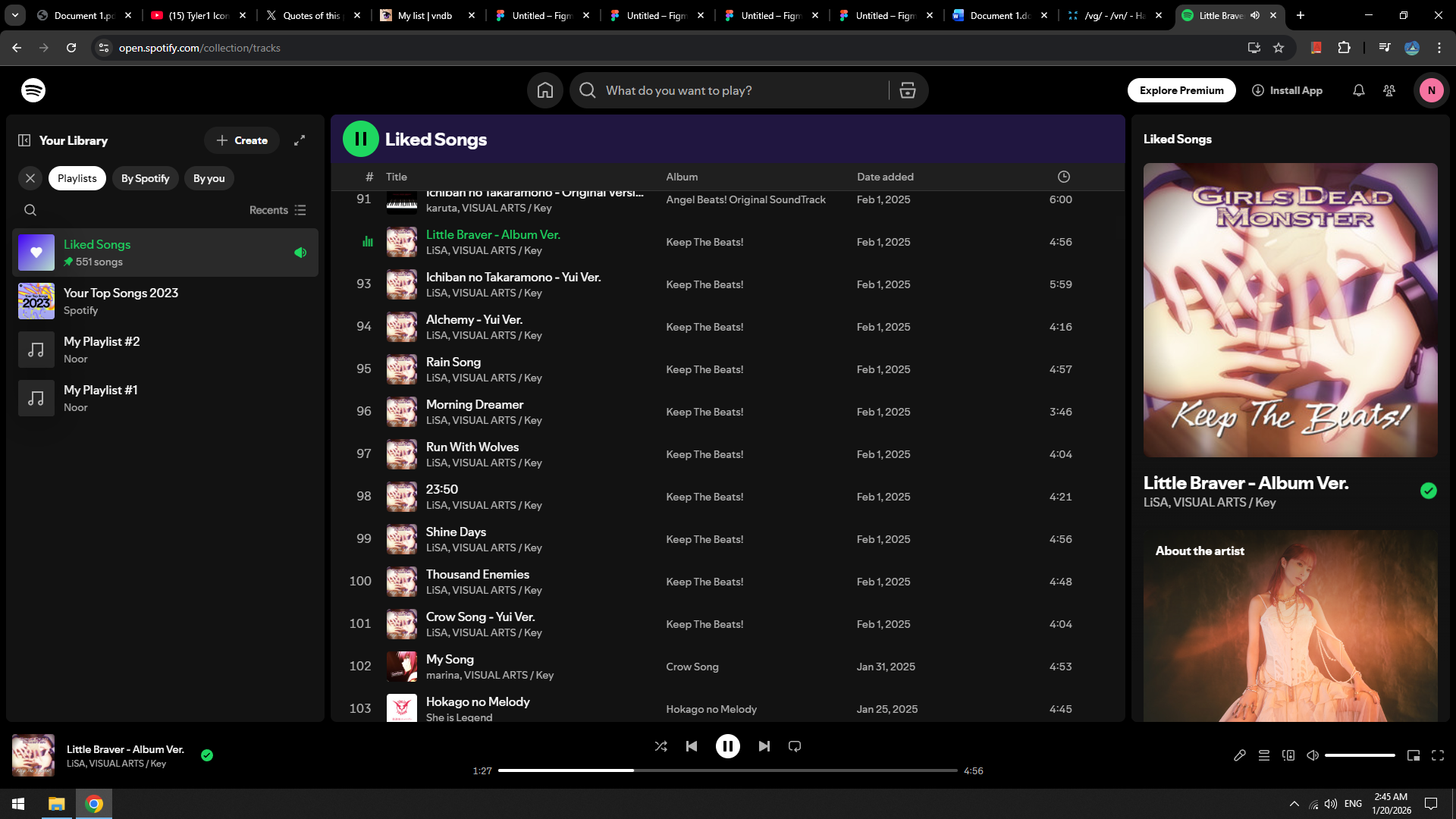
Task: Expand Your Library to full view
Action: pyautogui.click(x=300, y=140)
